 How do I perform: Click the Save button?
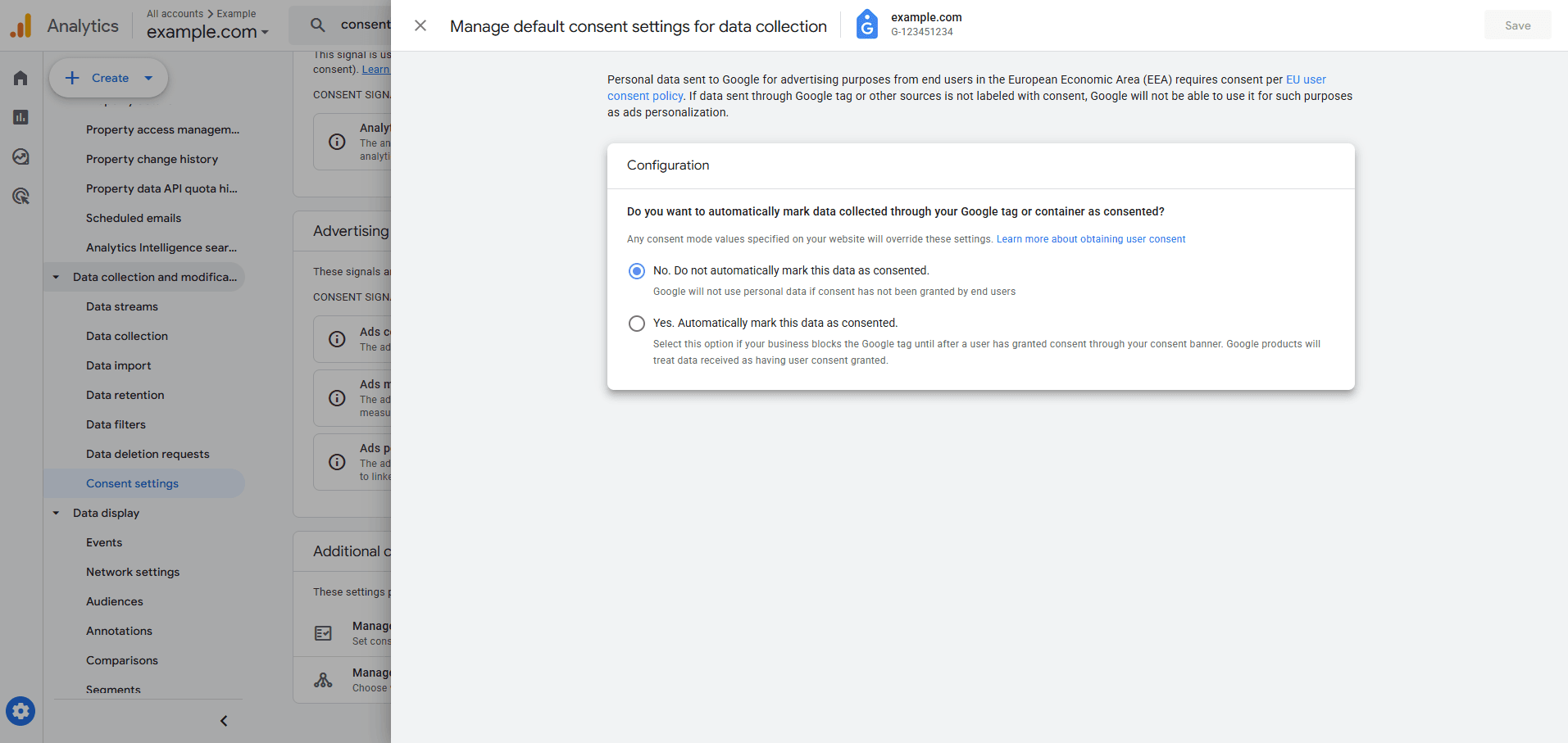1517,25
